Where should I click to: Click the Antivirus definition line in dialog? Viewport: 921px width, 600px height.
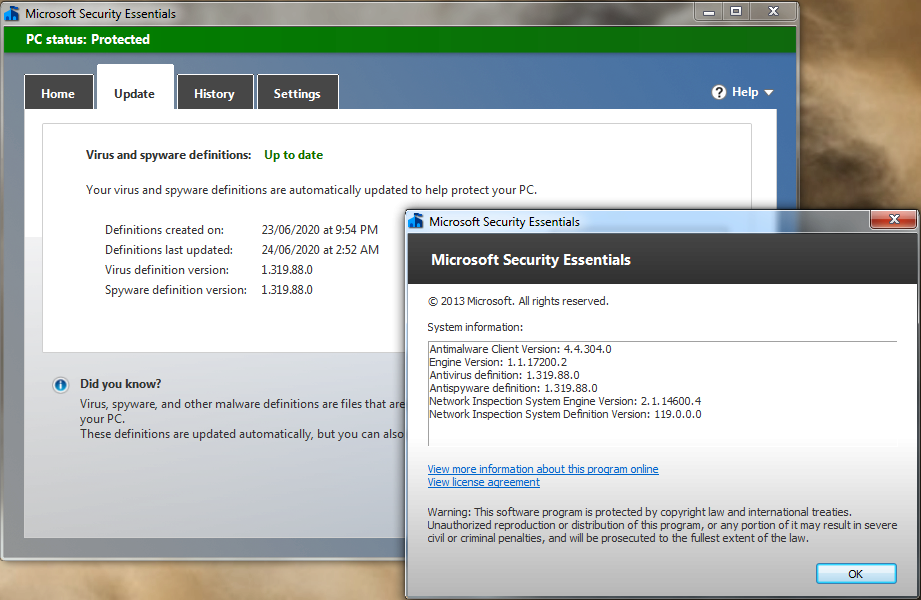point(505,375)
